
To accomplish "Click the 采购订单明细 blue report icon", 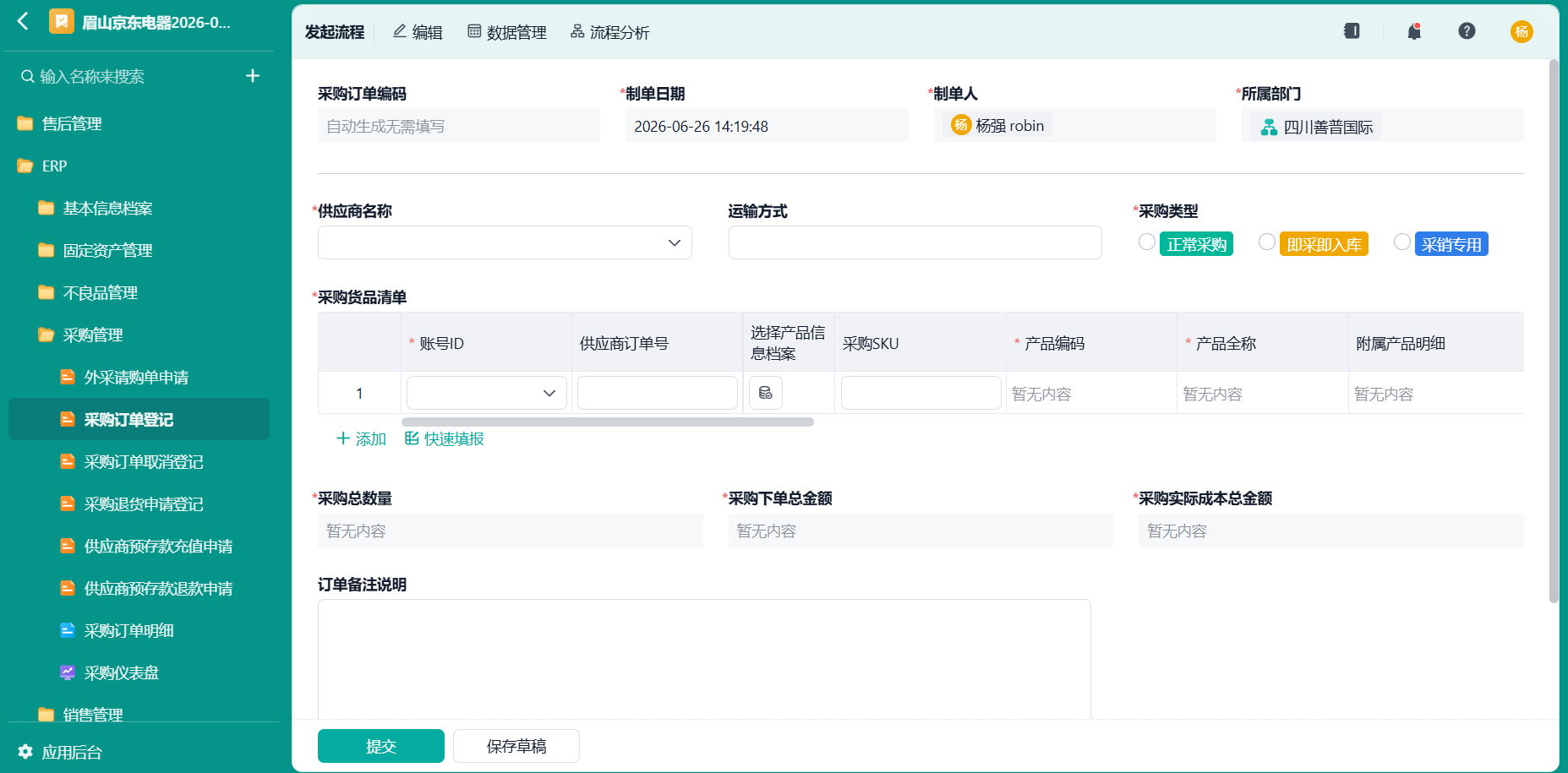I will click(x=68, y=630).
